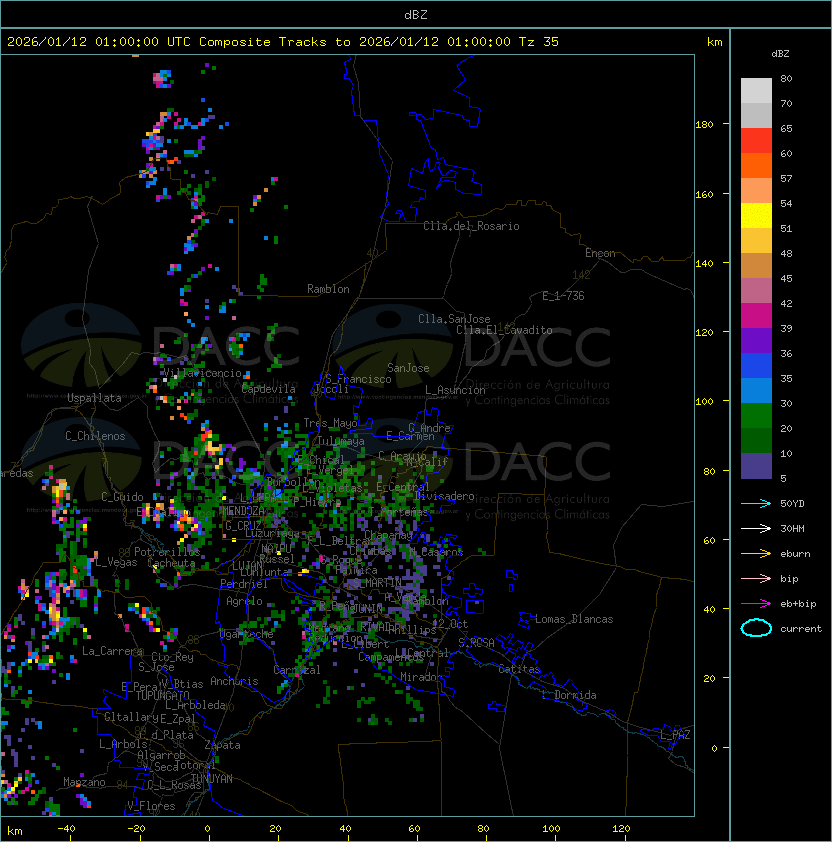
Task: Pick the magenta swatch below 42 dBZ
Action: [756, 316]
